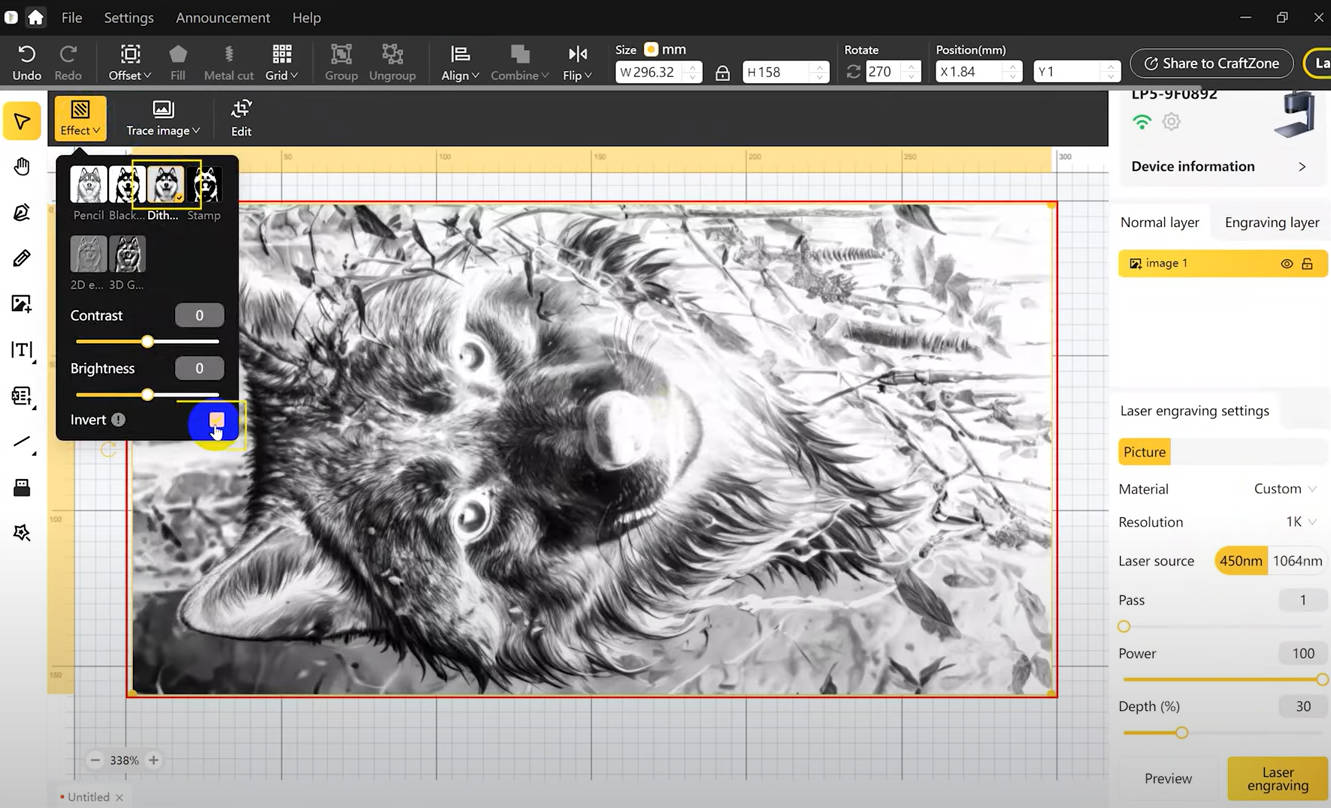Click the Contrast slider handle
1331x808 pixels.
tap(147, 342)
